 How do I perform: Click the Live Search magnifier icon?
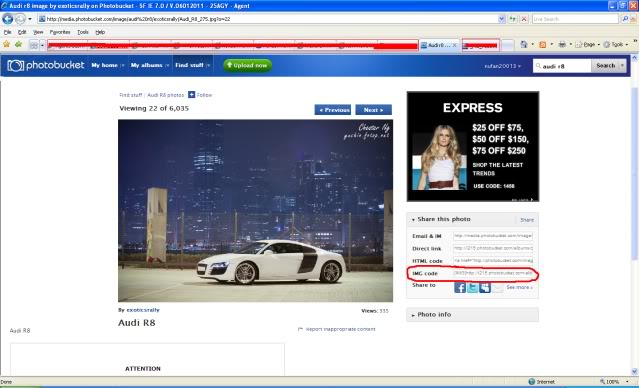tap(625, 19)
